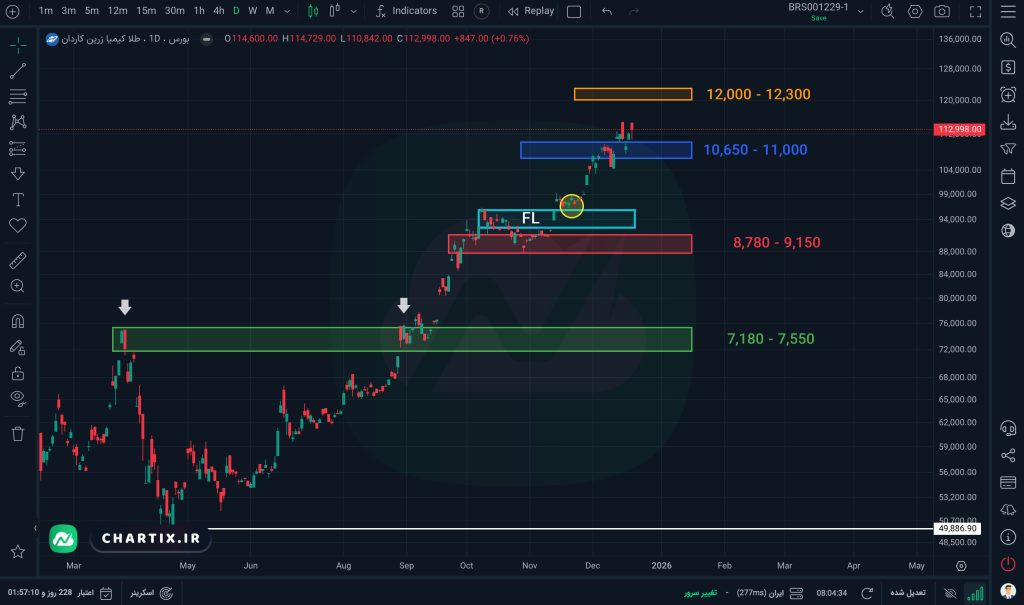Open the alarm clock alerts panel
The image size is (1024, 605).
(x=1008, y=95)
